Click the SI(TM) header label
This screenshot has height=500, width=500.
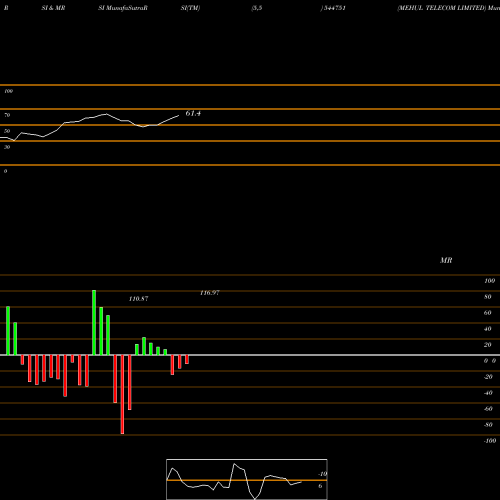190,8
